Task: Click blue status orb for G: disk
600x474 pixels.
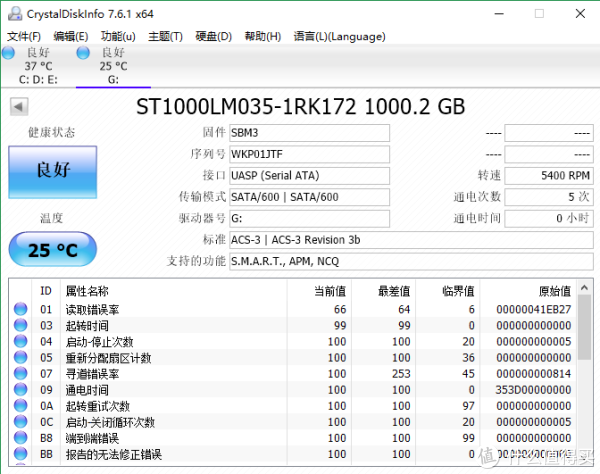Action: point(83,53)
